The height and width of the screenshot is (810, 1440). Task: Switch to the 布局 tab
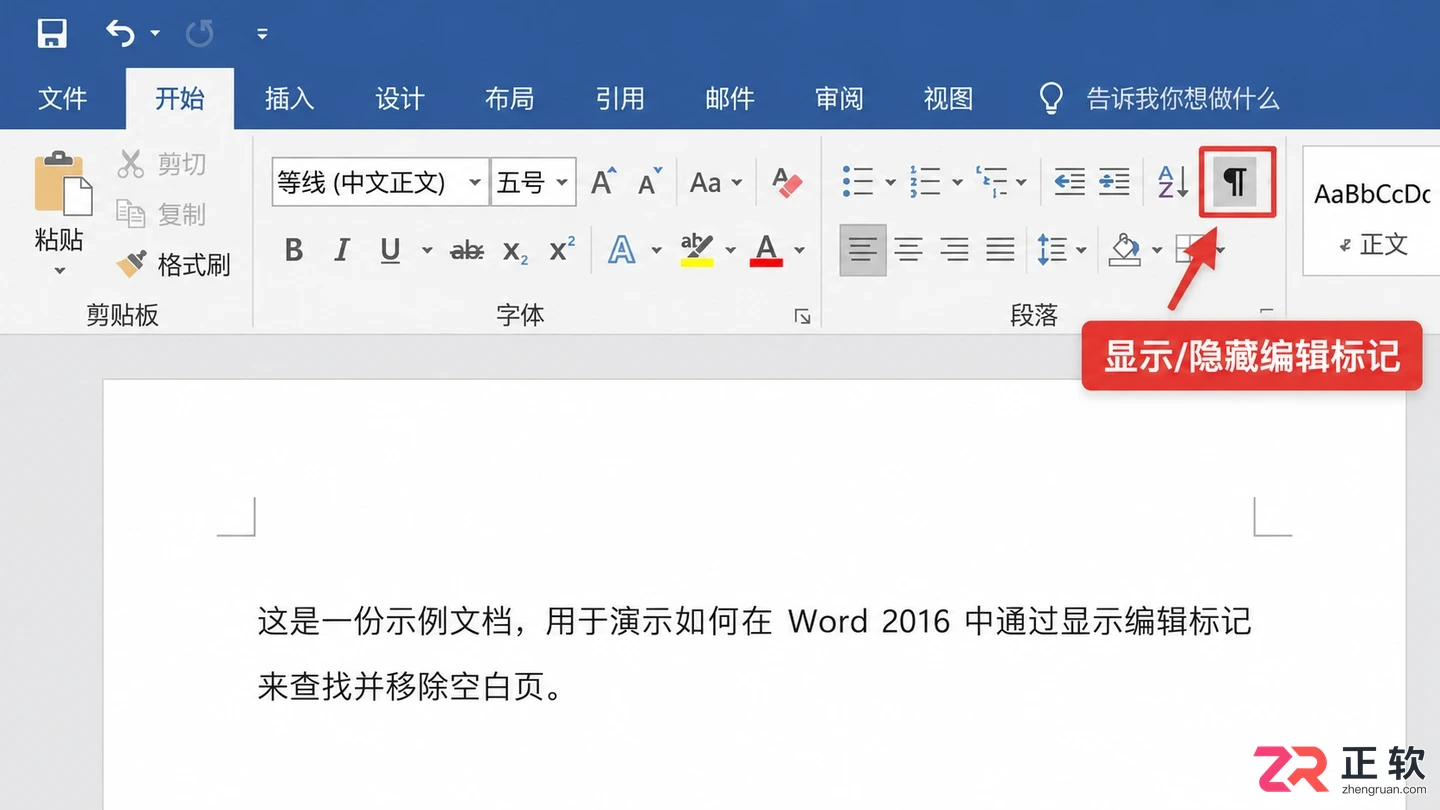(x=509, y=98)
